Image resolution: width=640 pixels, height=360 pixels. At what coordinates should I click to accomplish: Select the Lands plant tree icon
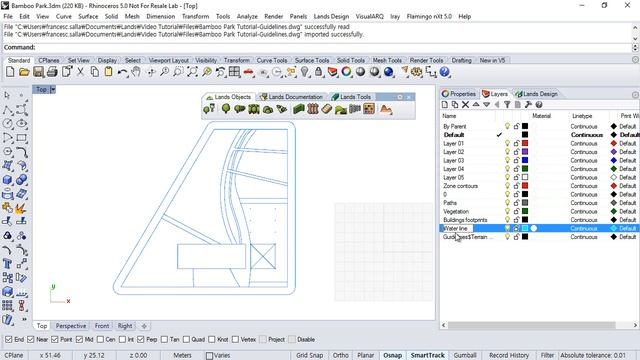tap(226, 109)
